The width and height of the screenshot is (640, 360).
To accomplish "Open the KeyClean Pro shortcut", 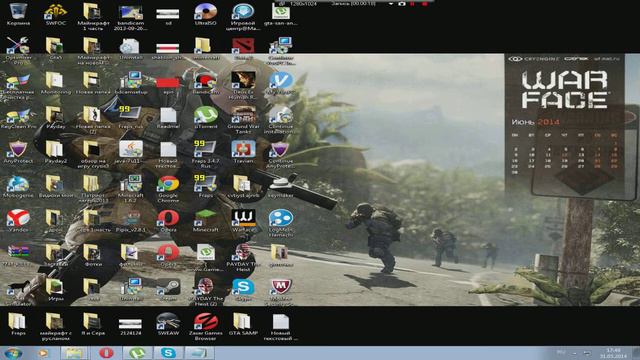I will tap(18, 118).
